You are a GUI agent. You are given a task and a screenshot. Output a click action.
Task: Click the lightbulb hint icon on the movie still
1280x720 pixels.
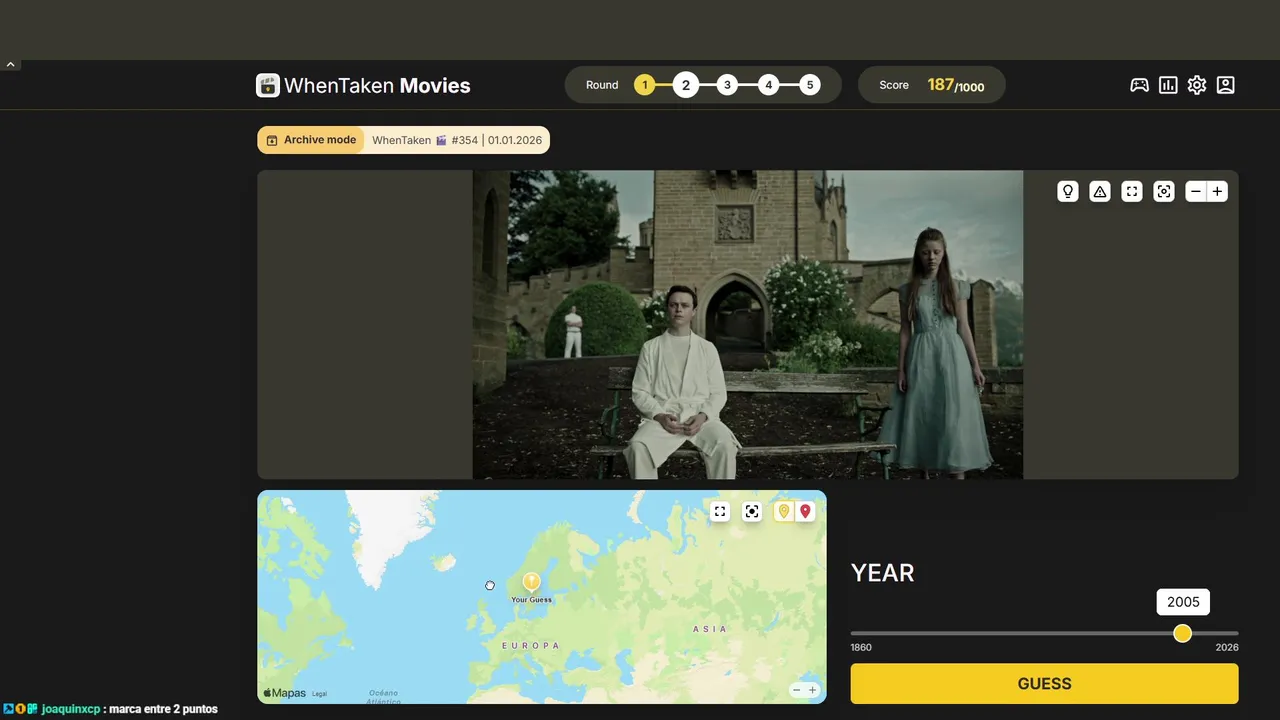(1068, 191)
